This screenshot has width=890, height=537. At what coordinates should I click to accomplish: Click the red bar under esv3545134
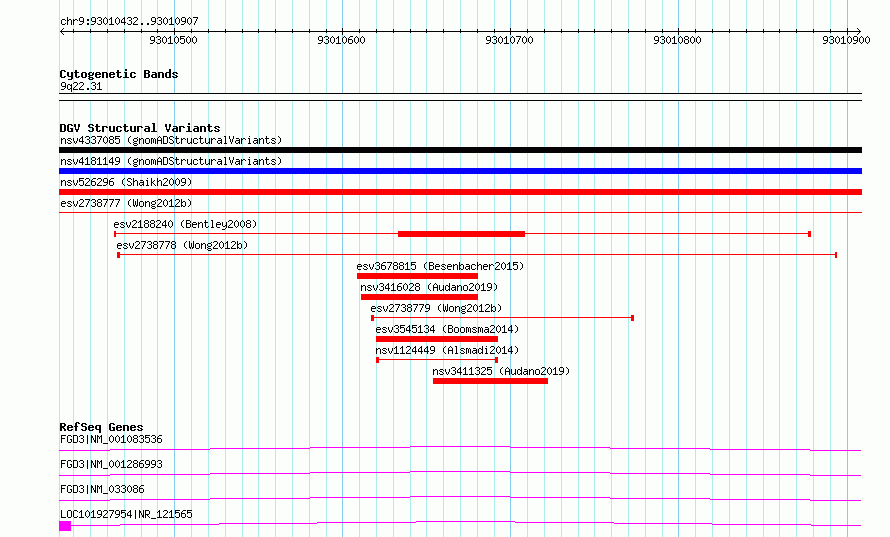click(437, 339)
